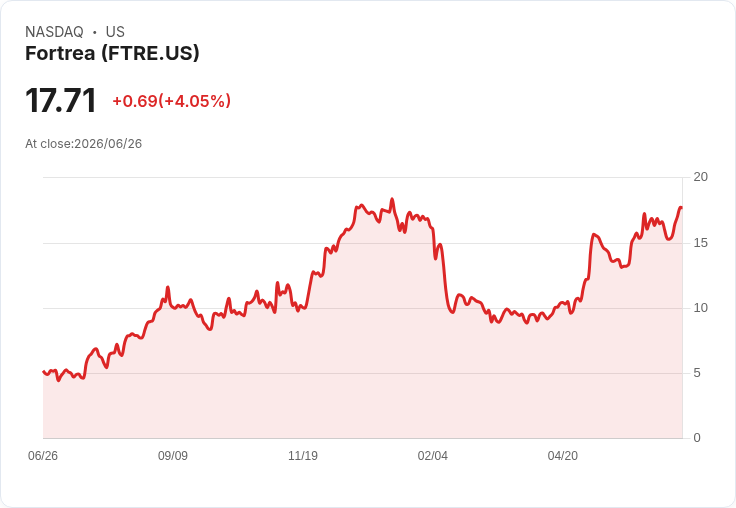Click the 04/20 x-axis date label

click(563, 456)
